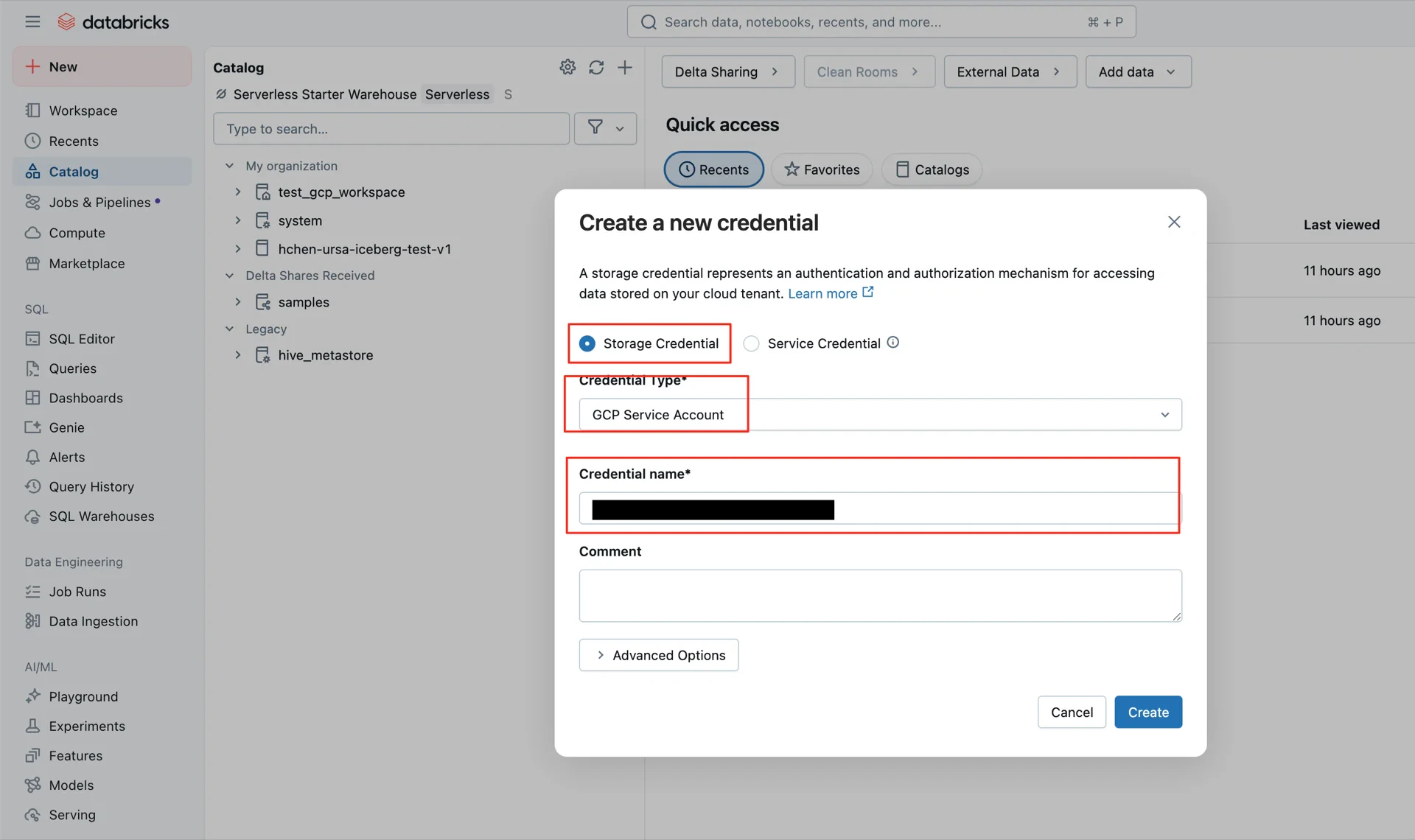Click the Alerts bell icon
The height and width of the screenshot is (840, 1415).
tap(32, 457)
